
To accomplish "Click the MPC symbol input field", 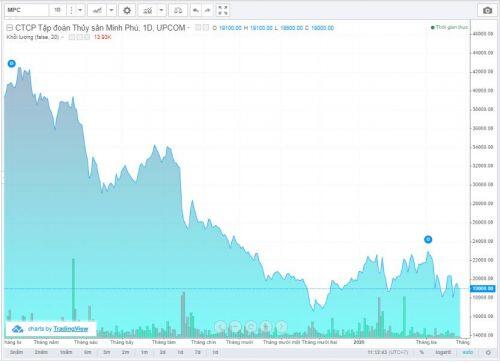I will click(x=27, y=10).
